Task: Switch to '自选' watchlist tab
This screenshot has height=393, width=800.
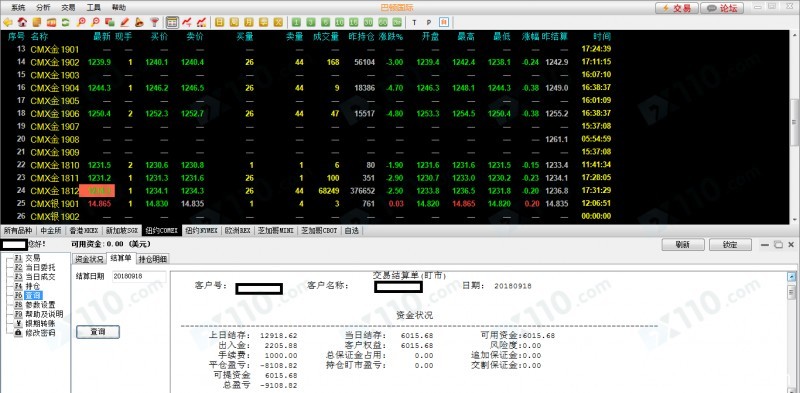Action: tap(352, 230)
